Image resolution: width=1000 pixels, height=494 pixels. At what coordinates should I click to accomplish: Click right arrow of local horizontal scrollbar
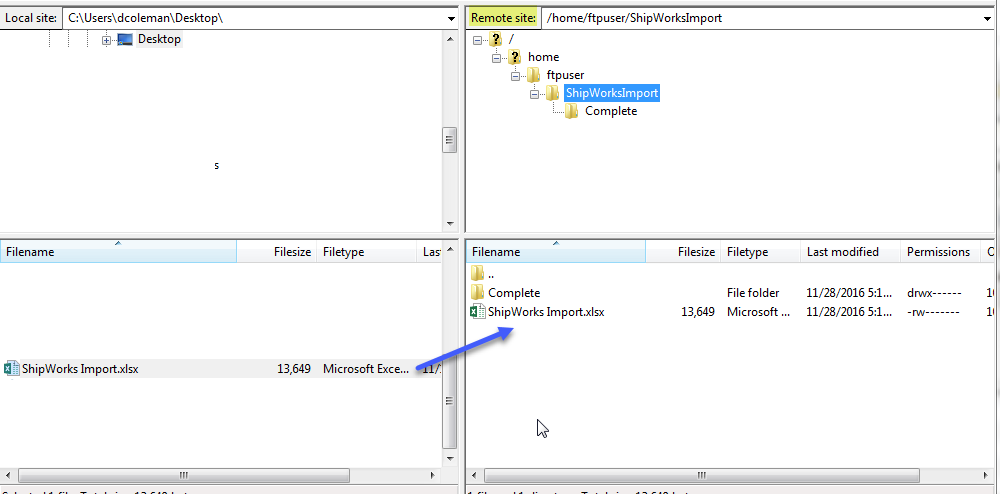coord(433,476)
